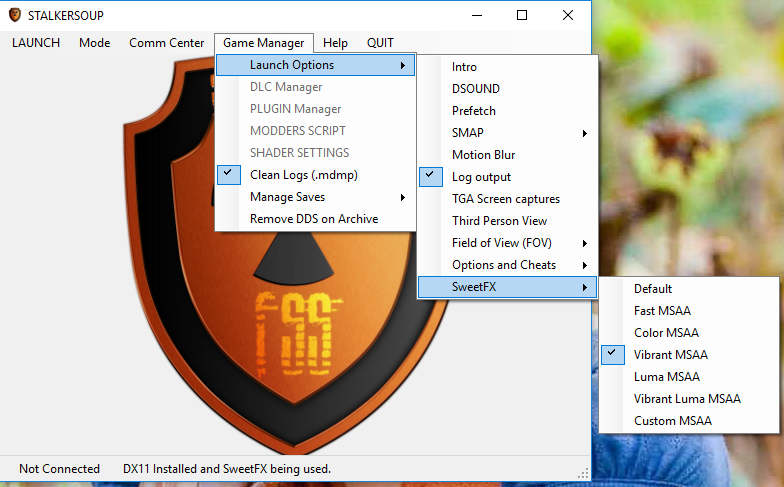Open the Comm Center menu
The width and height of the screenshot is (784, 487).
[166, 43]
